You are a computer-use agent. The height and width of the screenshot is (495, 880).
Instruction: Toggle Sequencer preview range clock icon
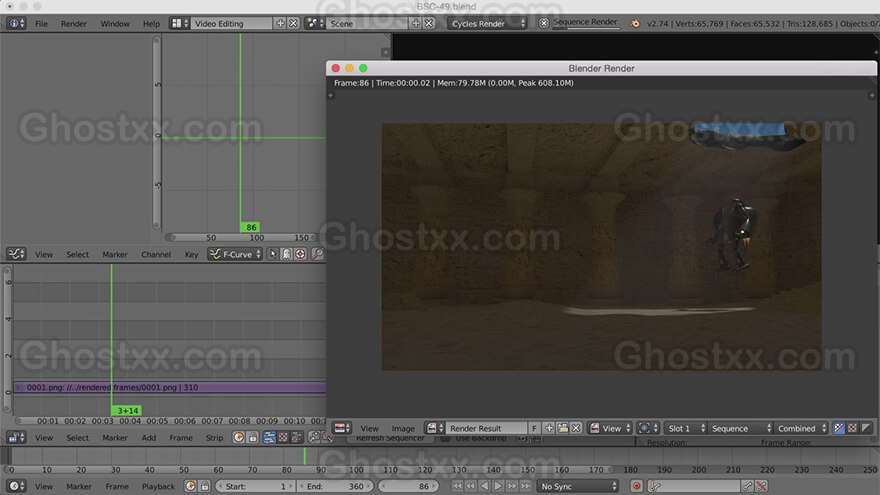click(239, 437)
